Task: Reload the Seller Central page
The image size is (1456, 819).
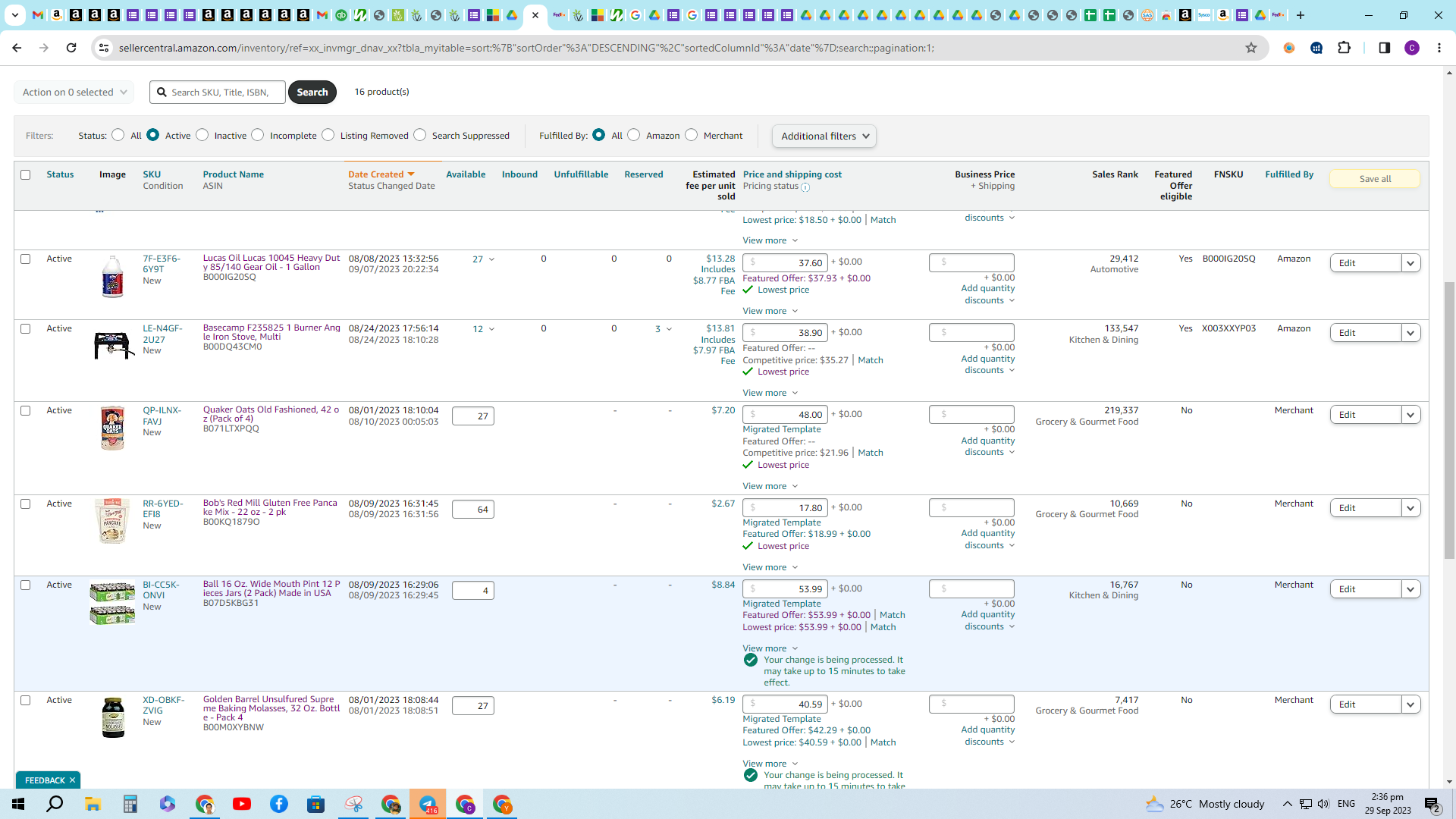Action: coord(71,48)
